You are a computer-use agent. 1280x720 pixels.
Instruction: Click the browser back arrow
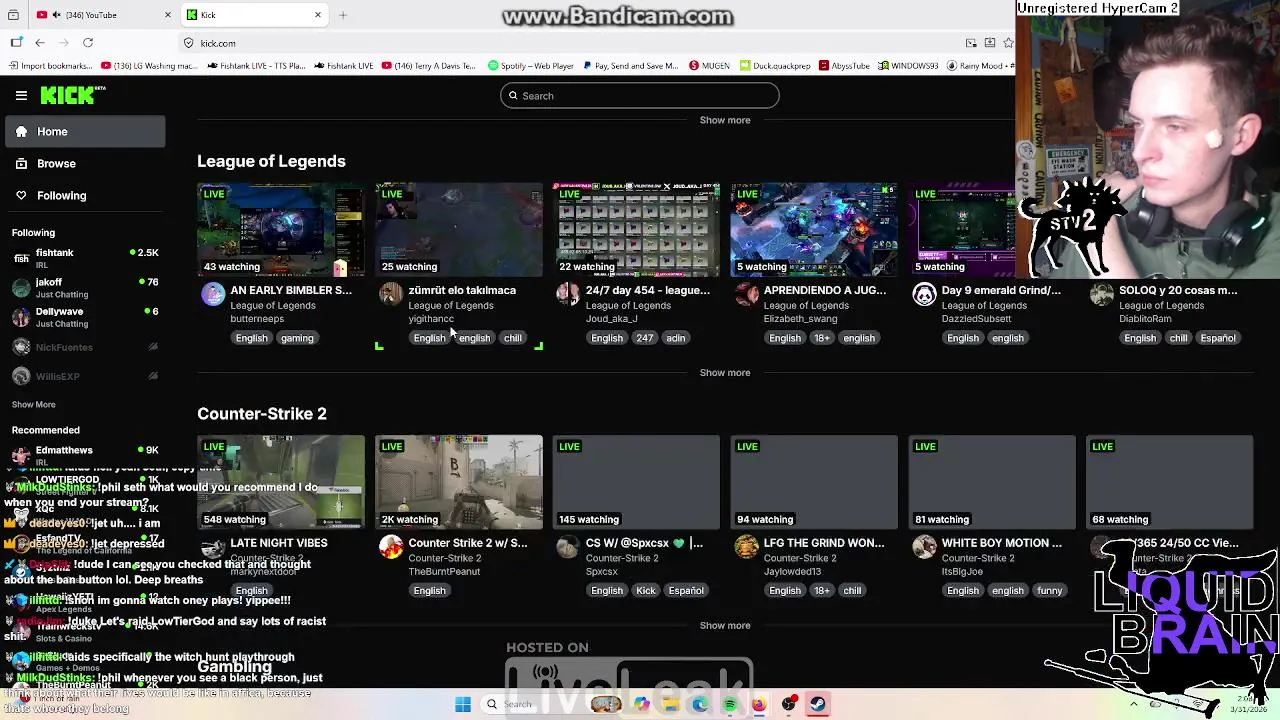pyautogui.click(x=40, y=43)
